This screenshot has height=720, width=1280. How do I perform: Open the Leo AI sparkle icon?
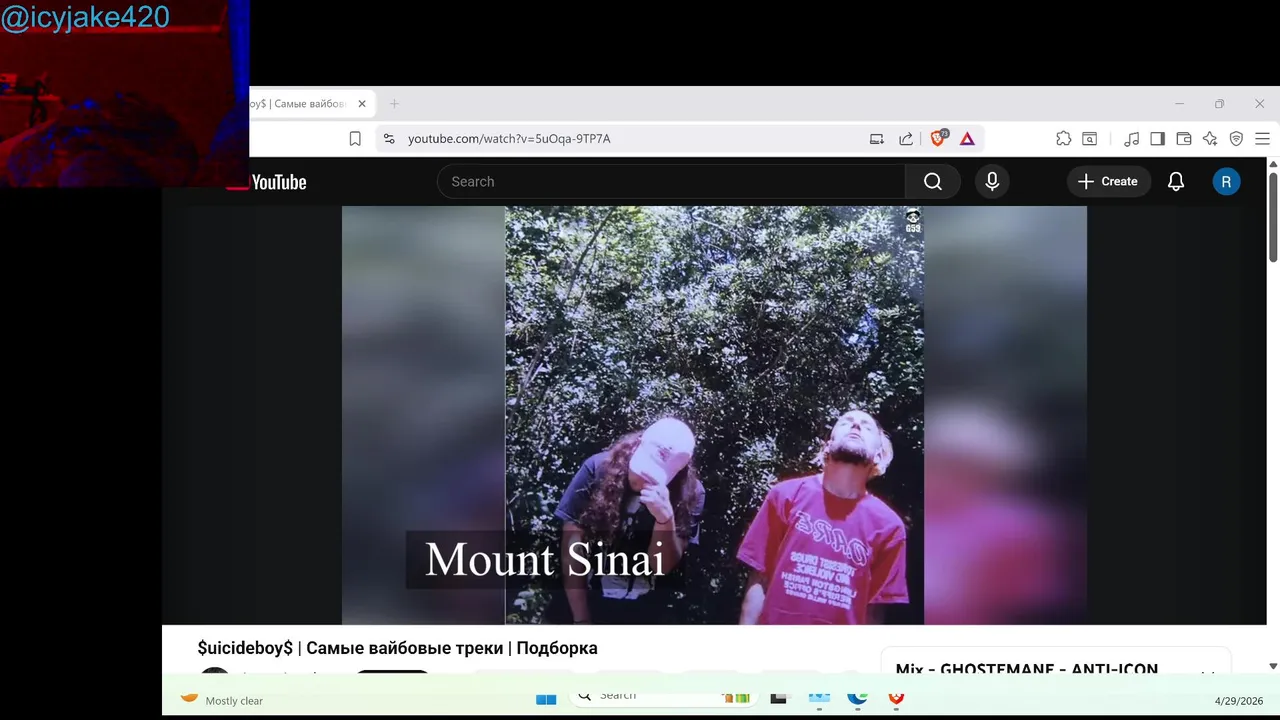(1210, 139)
